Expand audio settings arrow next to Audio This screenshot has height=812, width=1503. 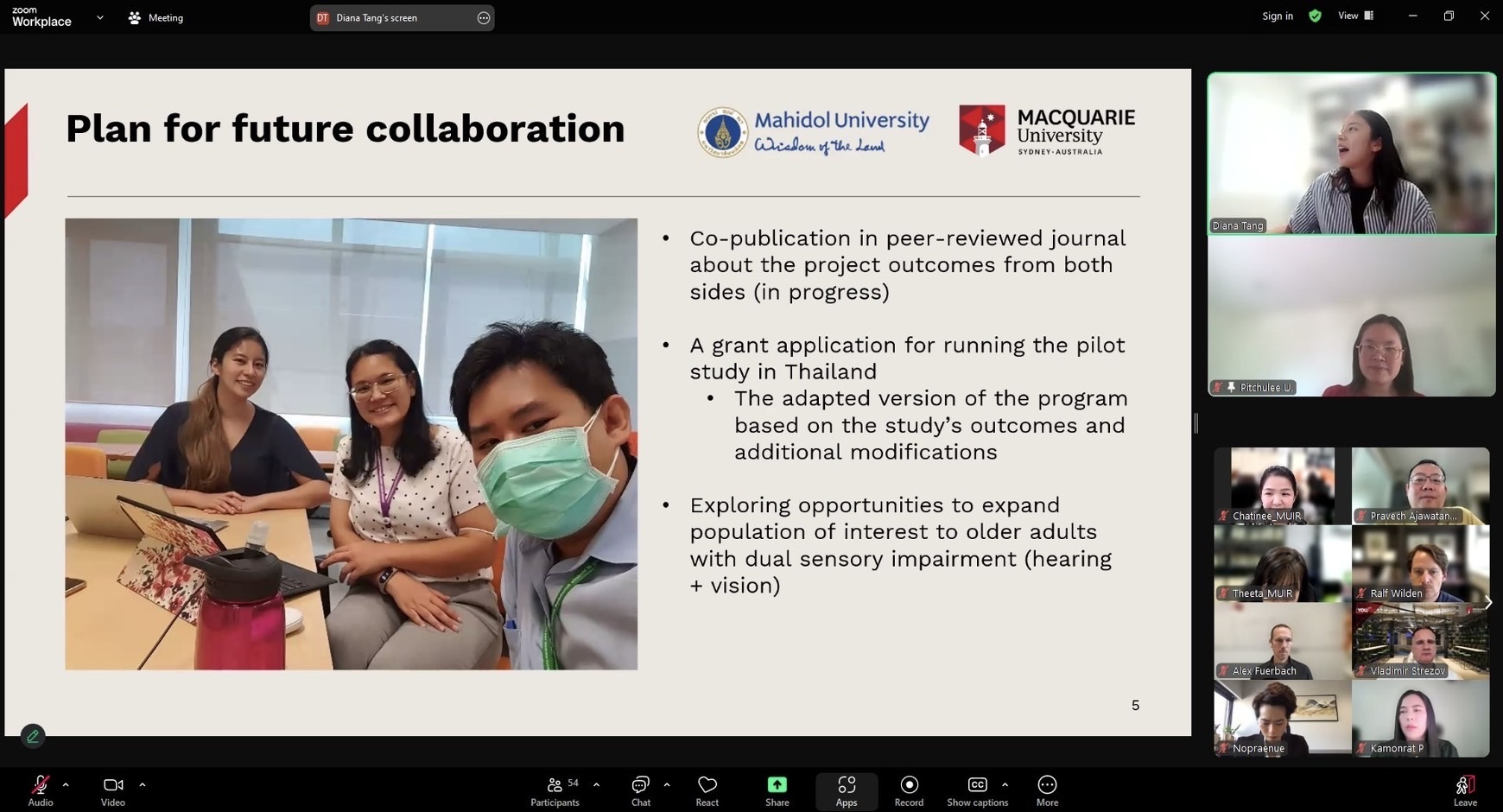point(66,784)
